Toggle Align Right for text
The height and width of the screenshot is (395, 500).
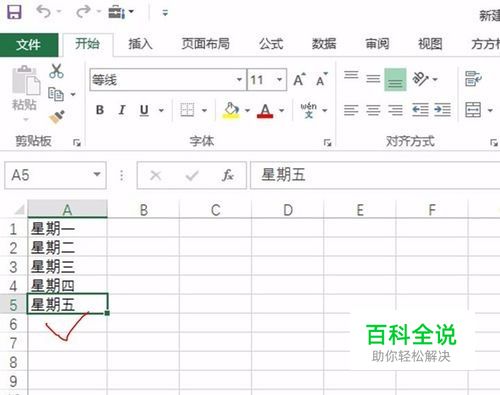click(x=395, y=110)
